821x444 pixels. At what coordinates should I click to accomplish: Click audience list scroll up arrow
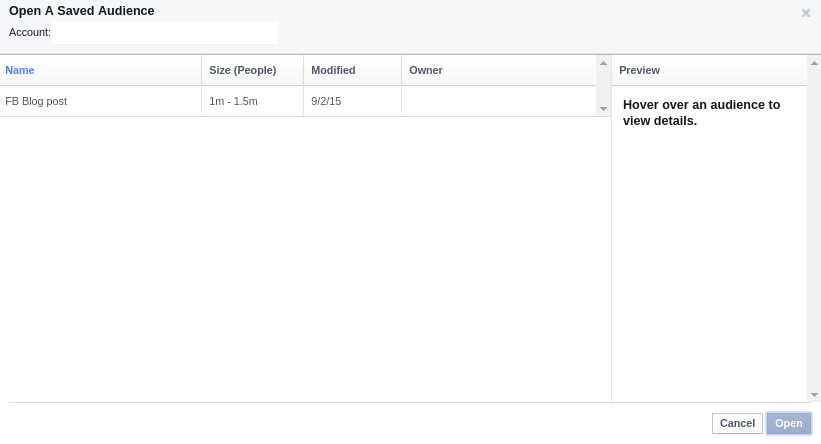click(603, 64)
